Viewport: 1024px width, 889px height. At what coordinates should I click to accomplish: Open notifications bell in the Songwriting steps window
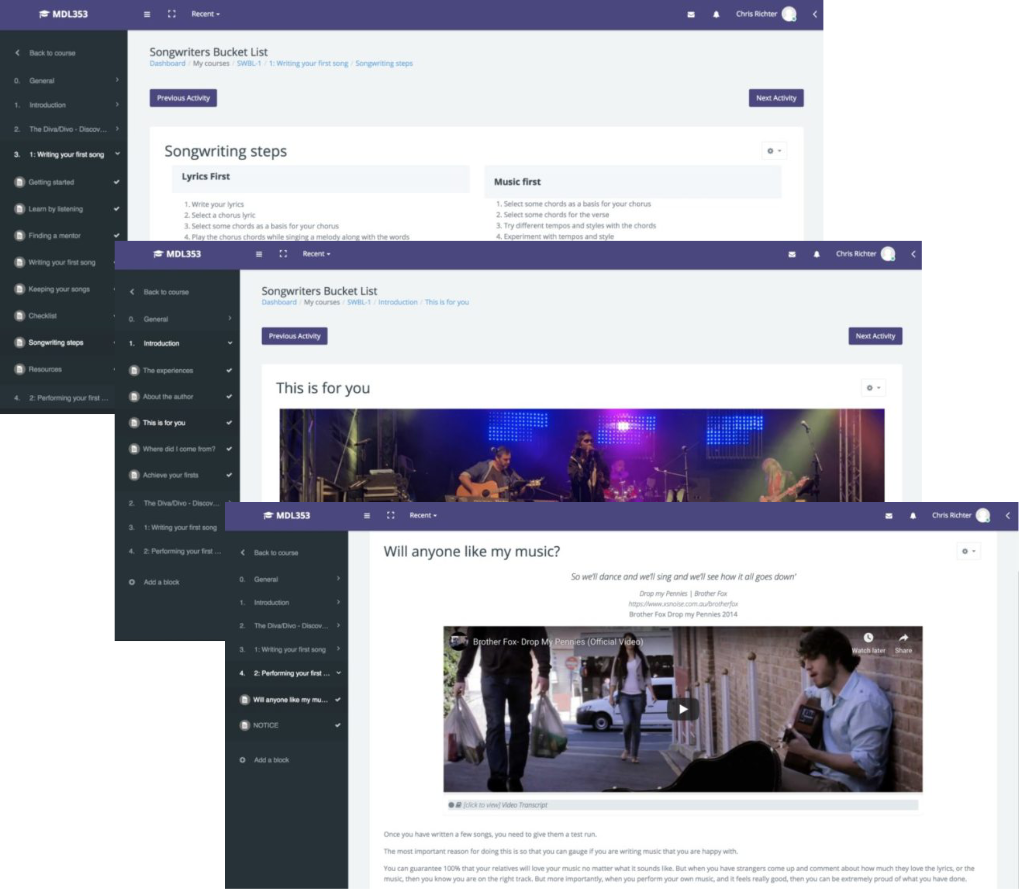coord(716,14)
